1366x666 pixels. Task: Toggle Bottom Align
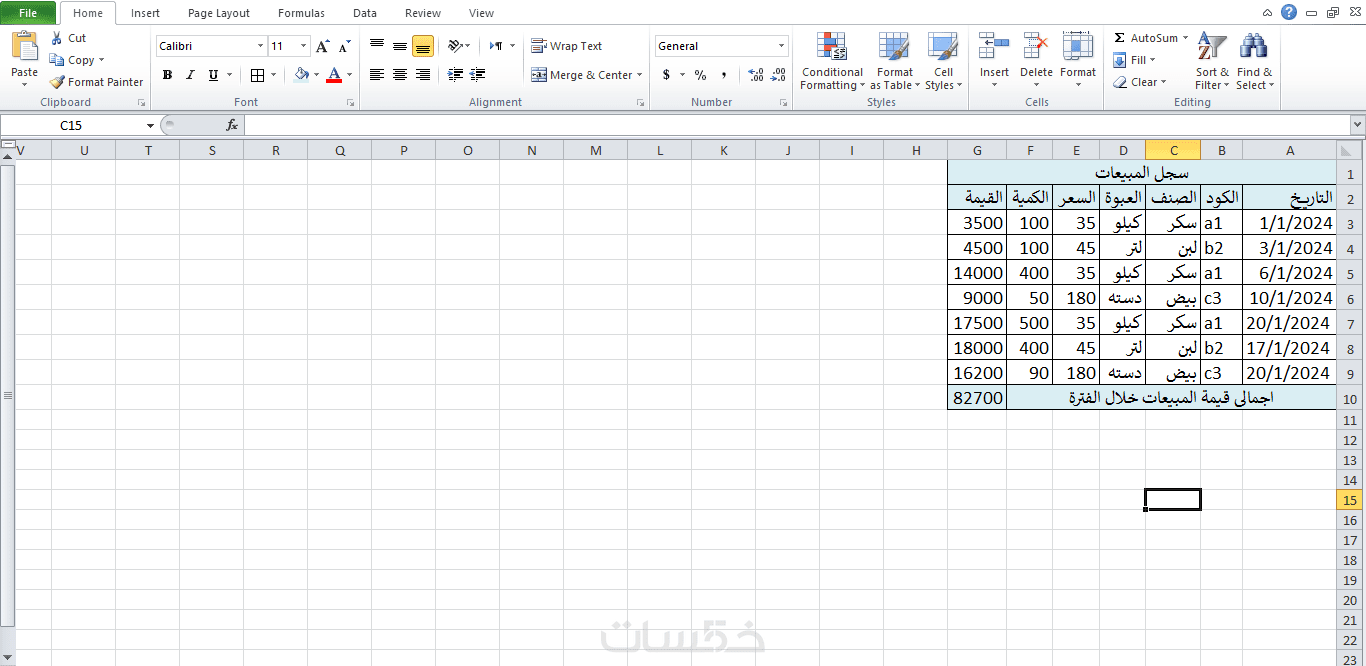(x=423, y=46)
